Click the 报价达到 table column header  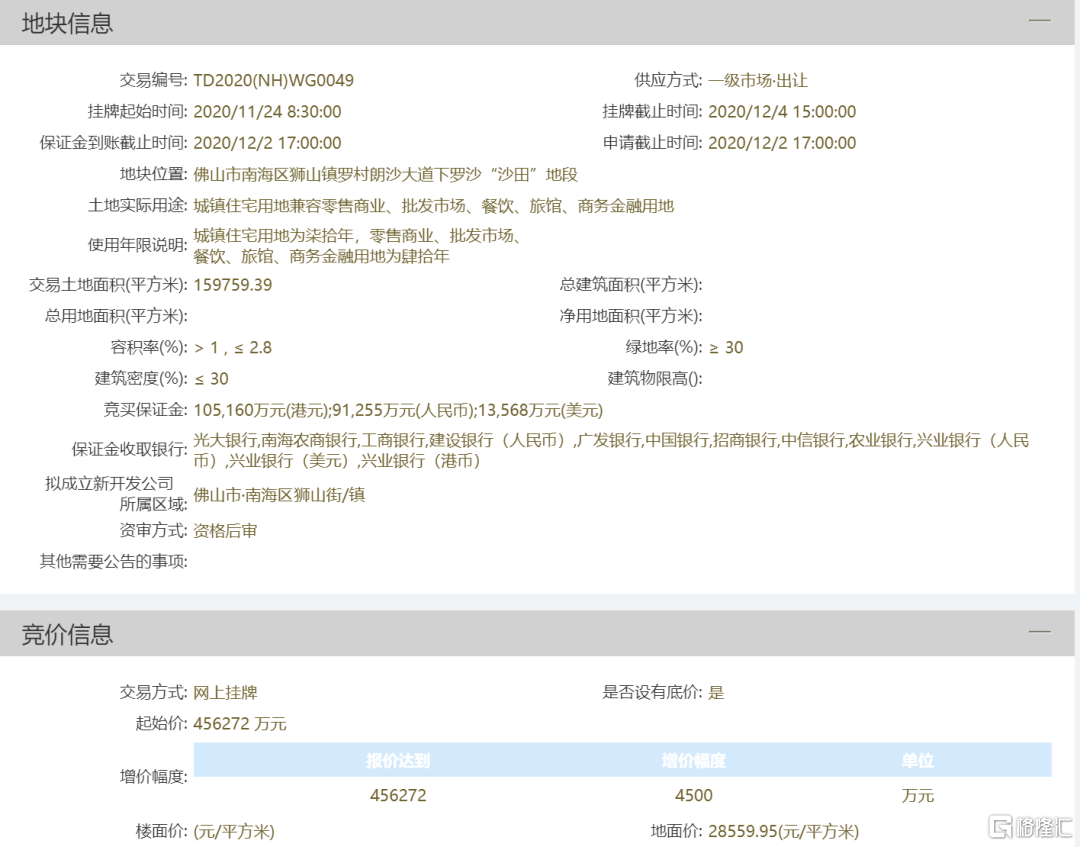tap(398, 761)
